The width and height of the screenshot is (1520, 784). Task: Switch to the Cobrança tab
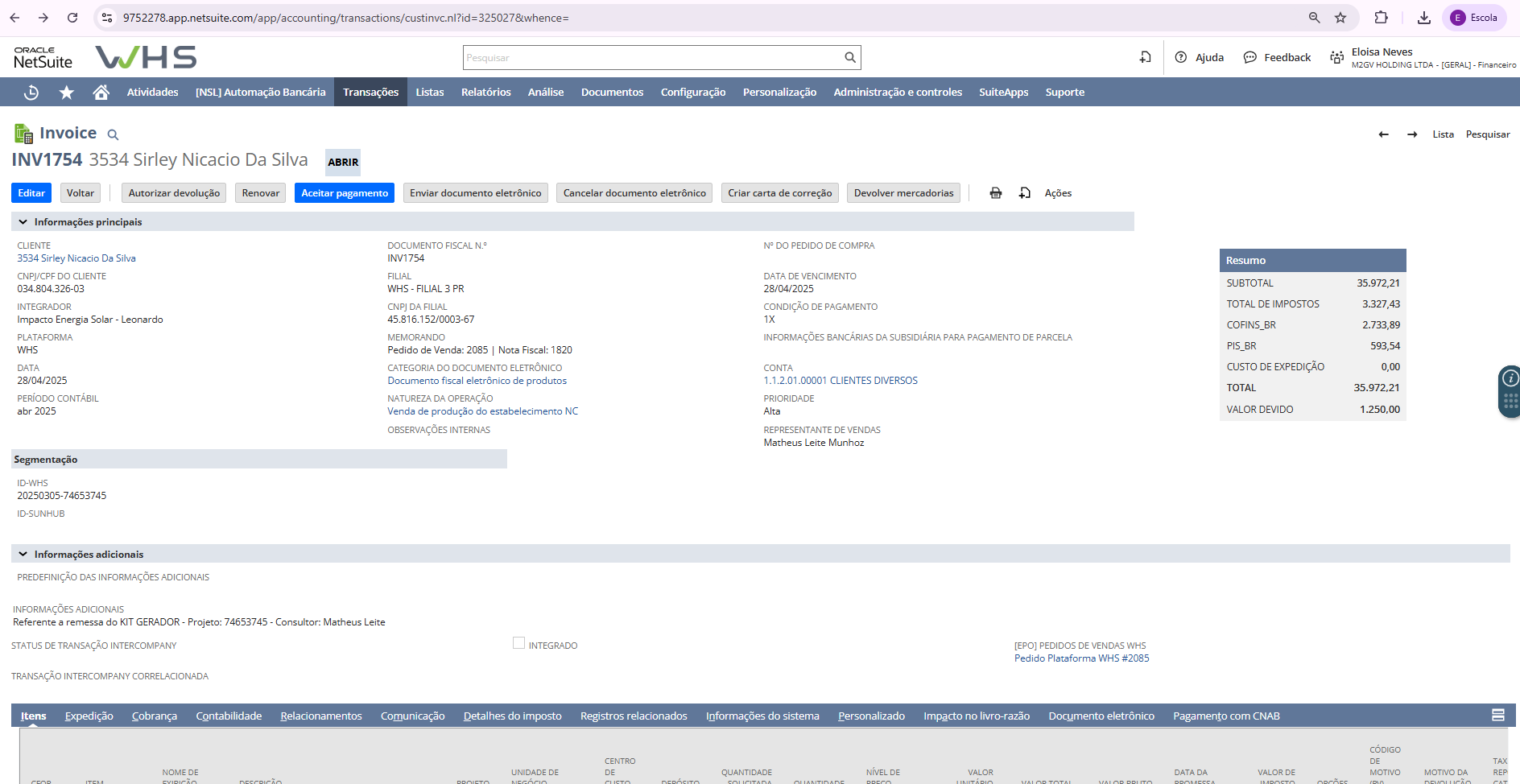pyautogui.click(x=154, y=716)
